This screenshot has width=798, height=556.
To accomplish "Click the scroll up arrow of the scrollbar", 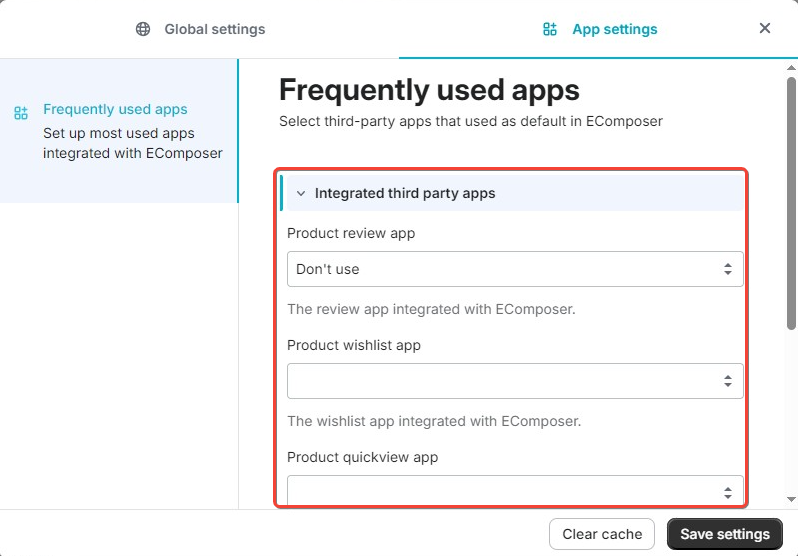I will [x=791, y=68].
